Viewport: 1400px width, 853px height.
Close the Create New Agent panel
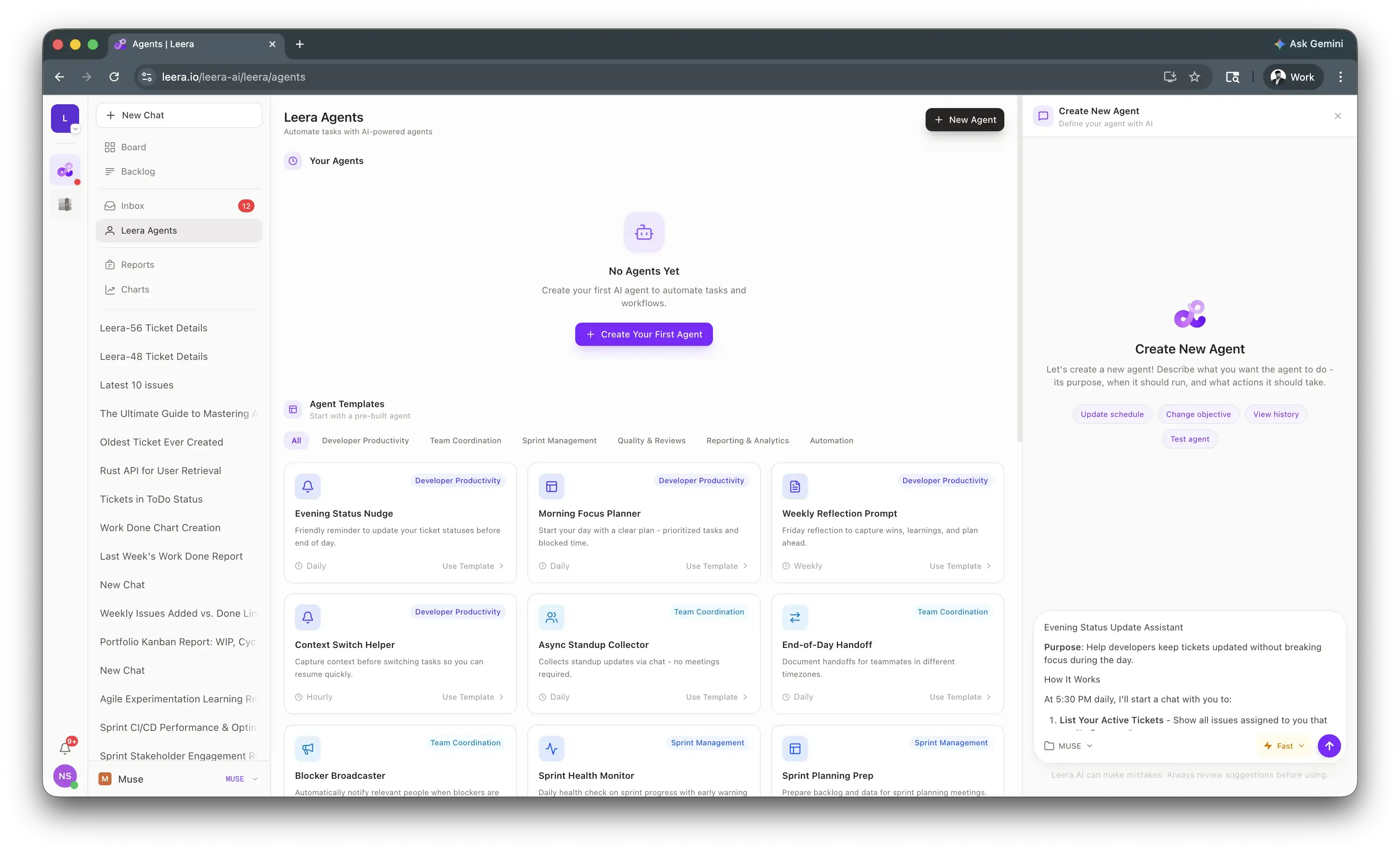tap(1338, 116)
